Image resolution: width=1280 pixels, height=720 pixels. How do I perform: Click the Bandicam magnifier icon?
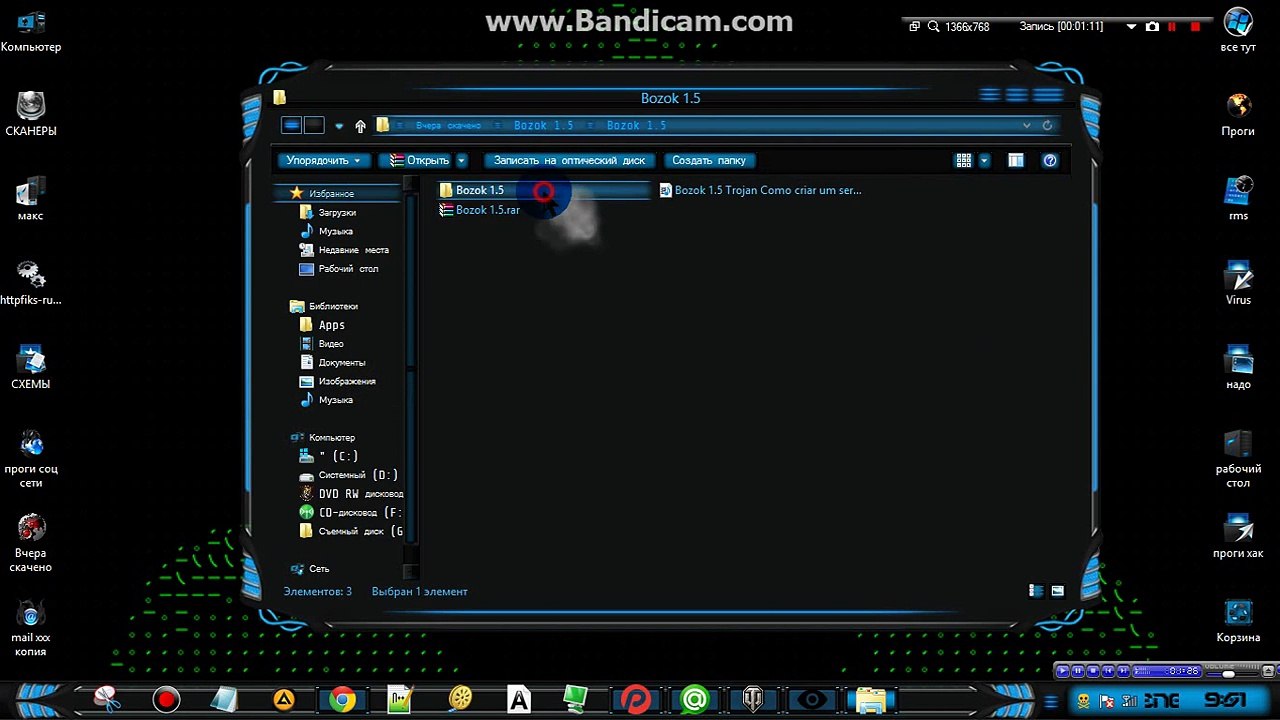(x=933, y=27)
